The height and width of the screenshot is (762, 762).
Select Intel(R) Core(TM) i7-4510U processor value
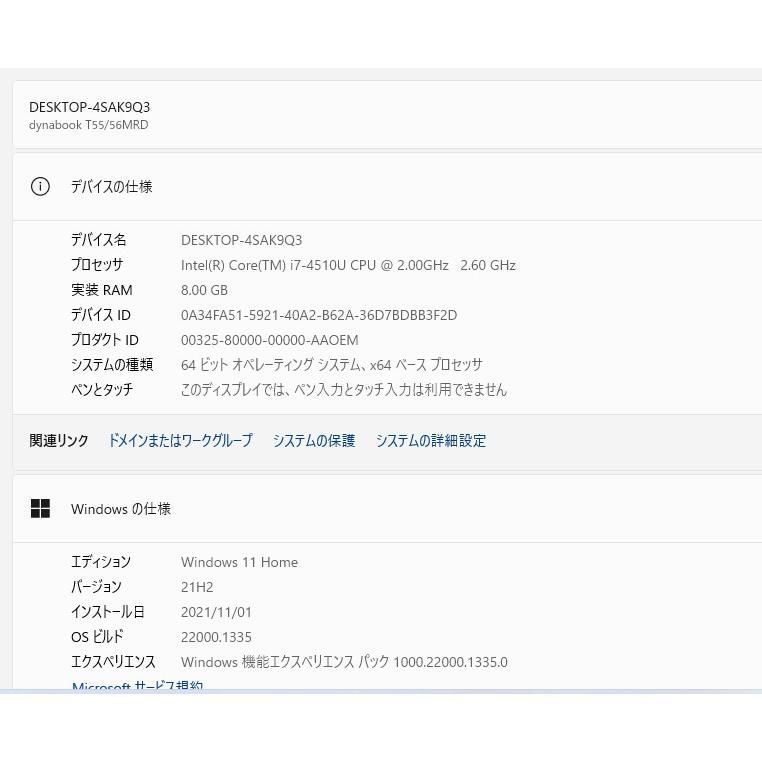coord(348,265)
